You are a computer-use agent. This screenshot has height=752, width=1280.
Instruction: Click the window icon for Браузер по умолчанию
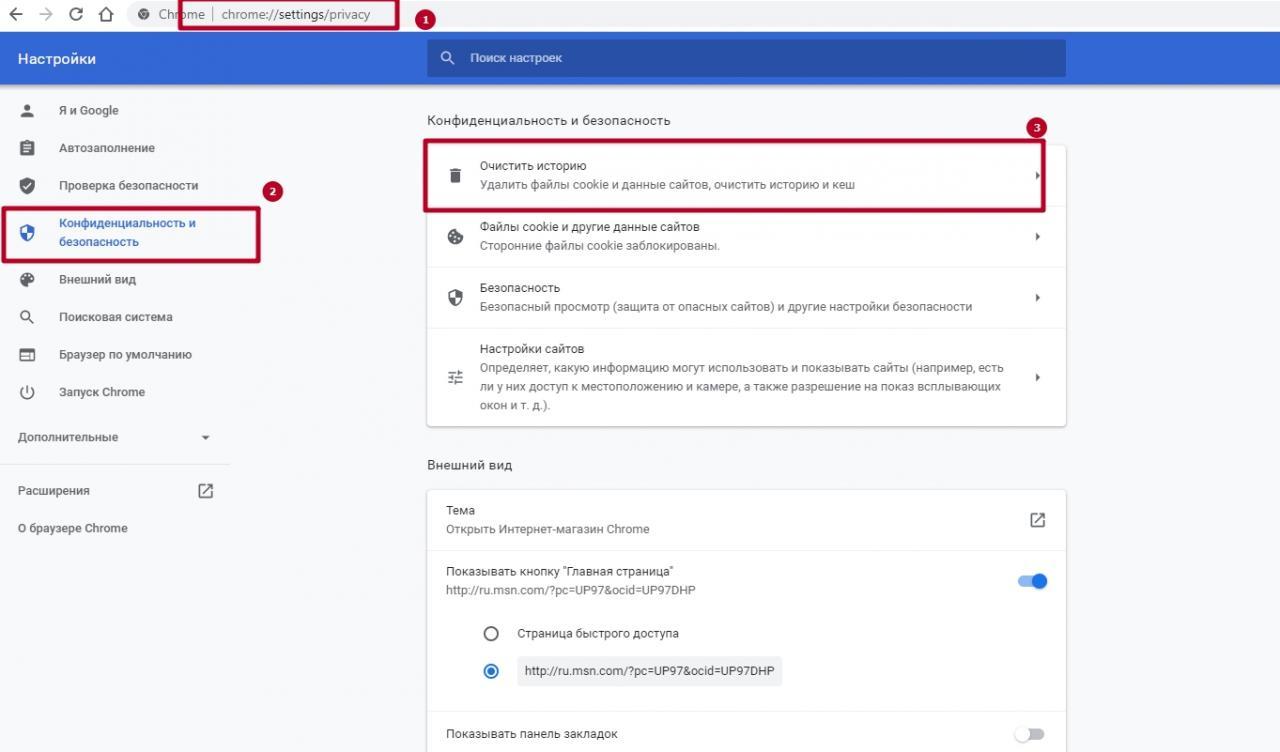click(27, 355)
